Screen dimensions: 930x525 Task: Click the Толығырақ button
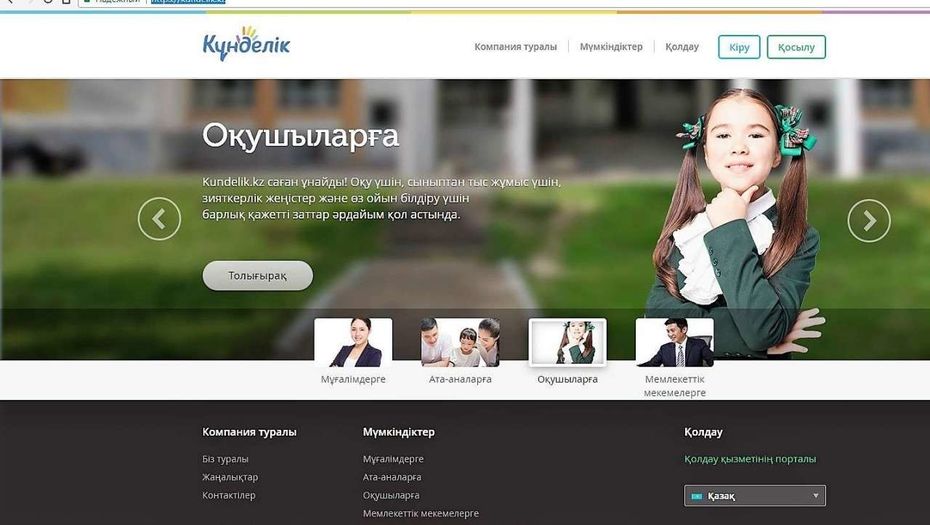click(257, 276)
